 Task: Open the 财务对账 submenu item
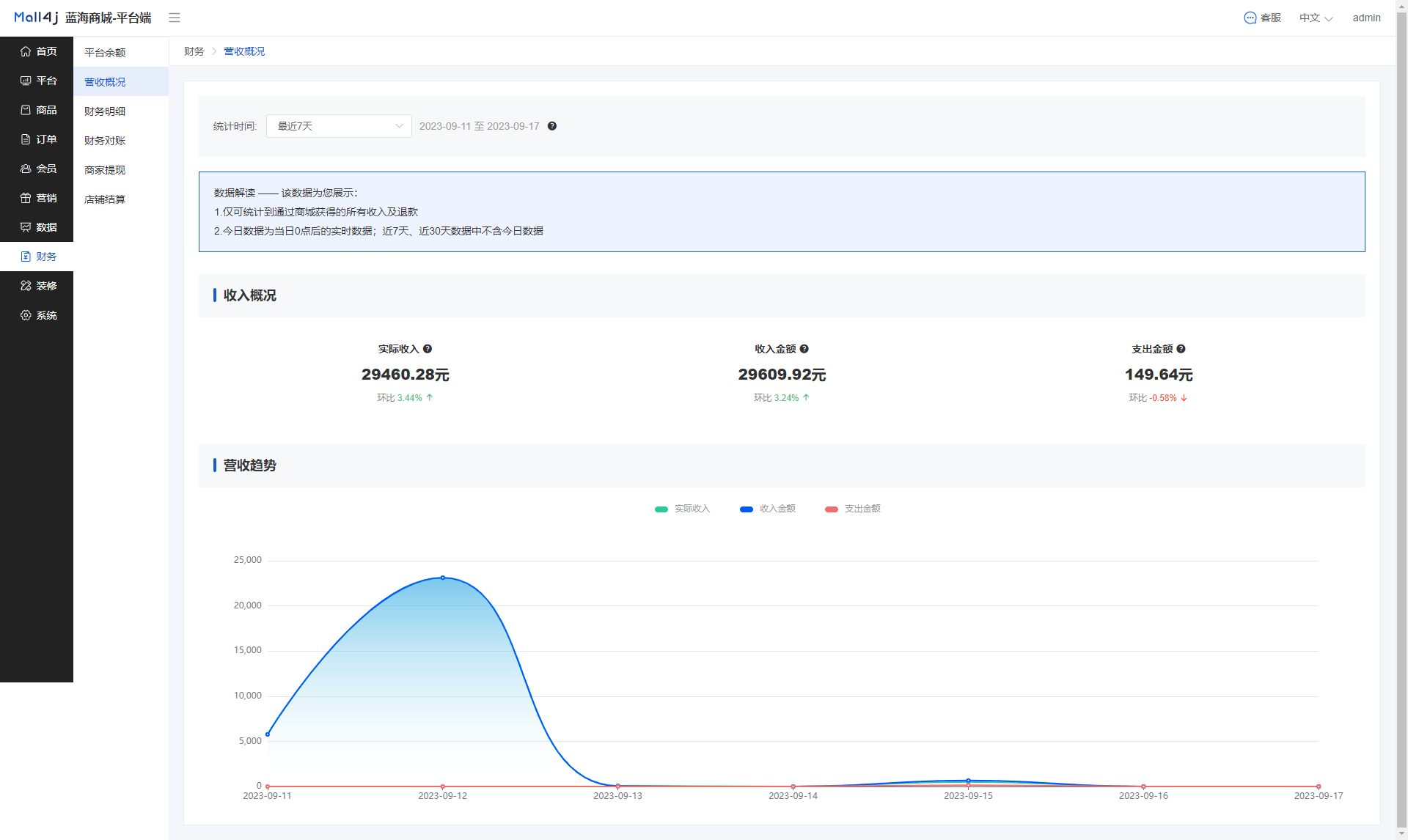tap(121, 141)
